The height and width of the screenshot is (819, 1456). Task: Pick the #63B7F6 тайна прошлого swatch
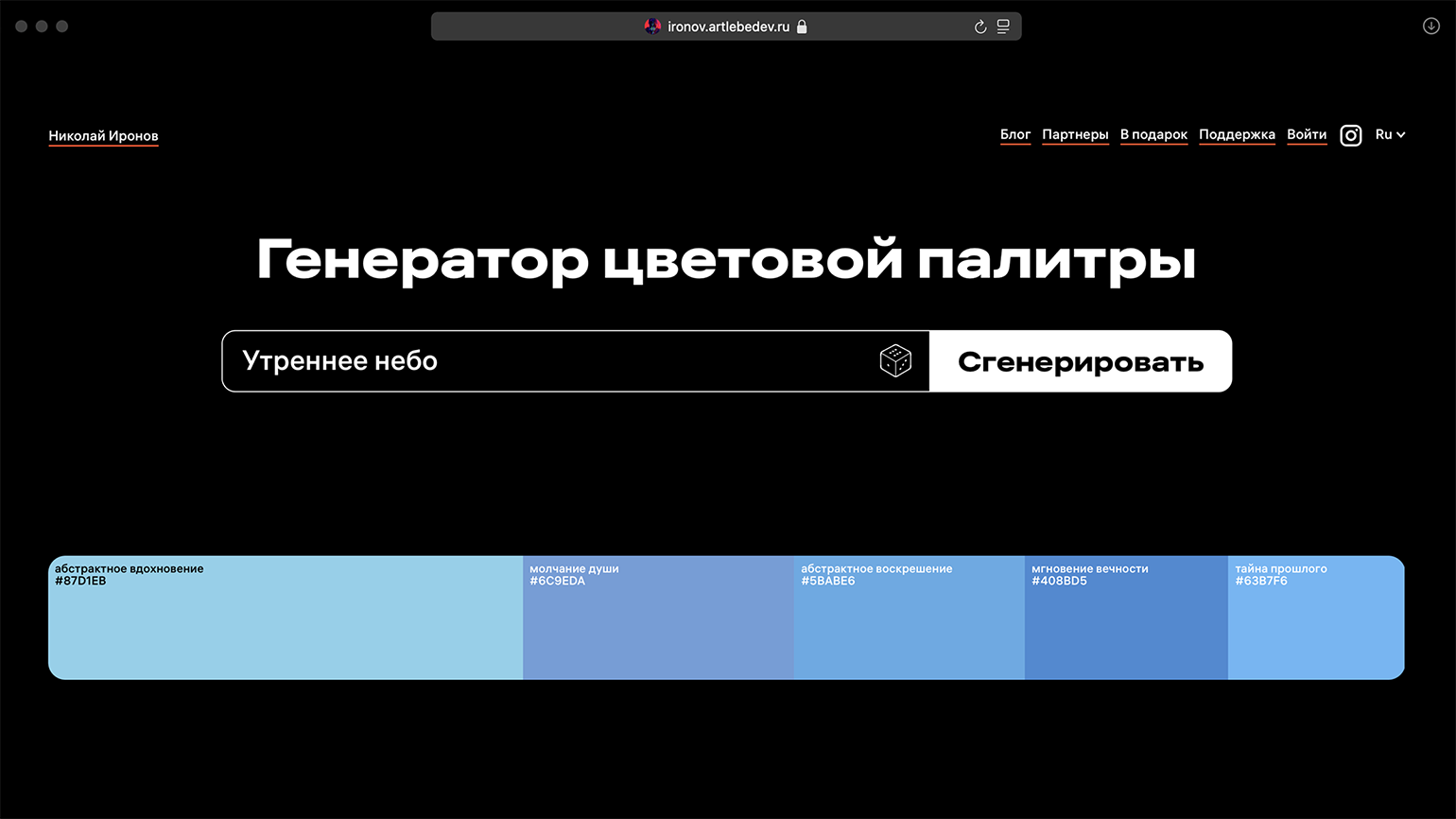(x=1316, y=618)
